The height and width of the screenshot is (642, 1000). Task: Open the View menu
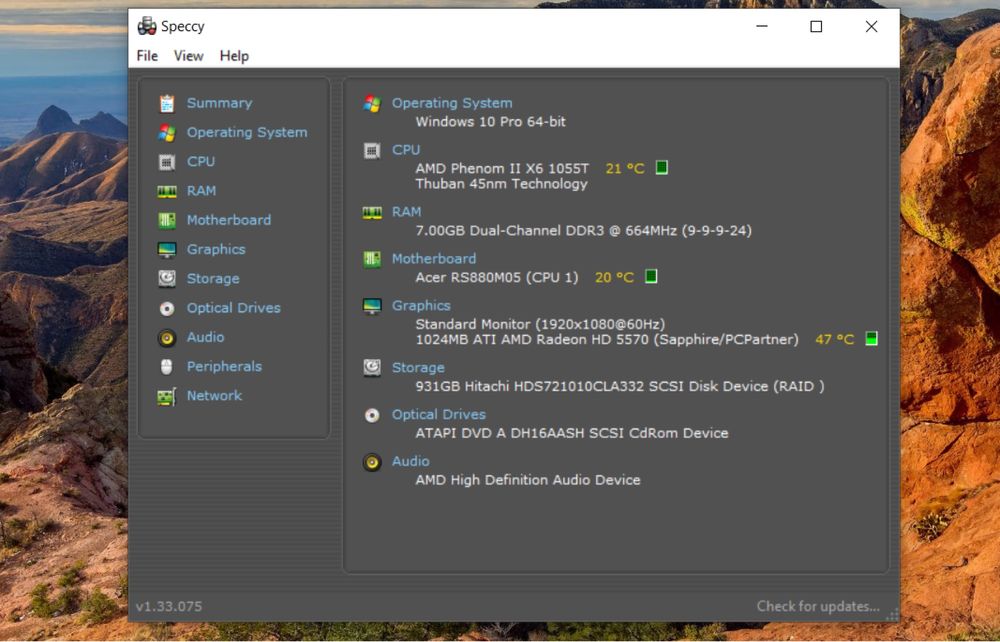189,56
